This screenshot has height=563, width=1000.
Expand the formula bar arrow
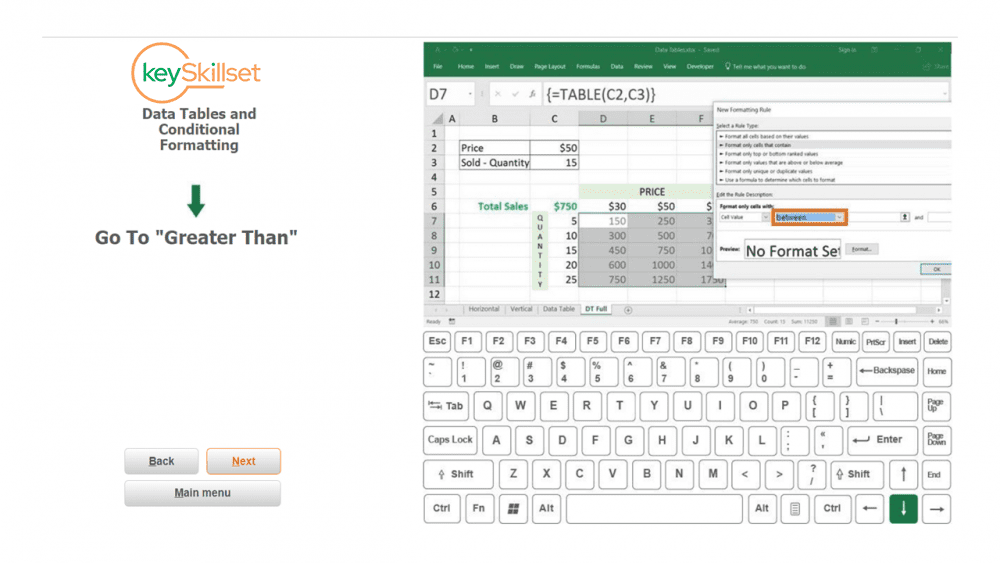click(x=945, y=94)
